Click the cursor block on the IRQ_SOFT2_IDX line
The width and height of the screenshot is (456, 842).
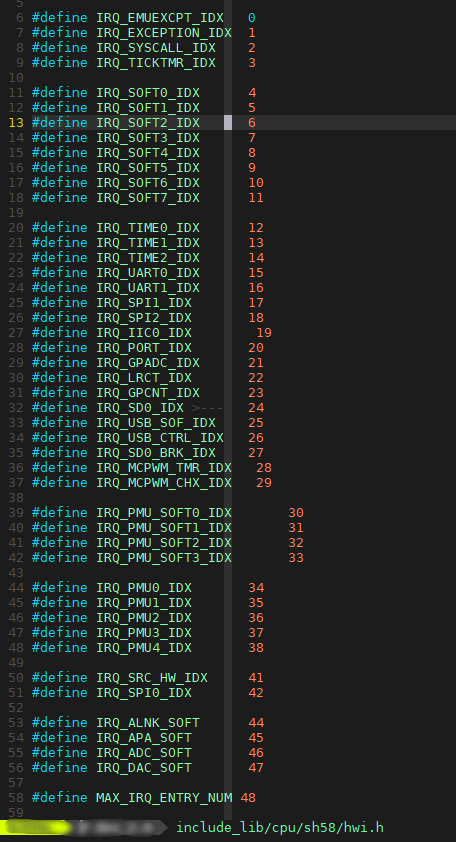[228, 122]
